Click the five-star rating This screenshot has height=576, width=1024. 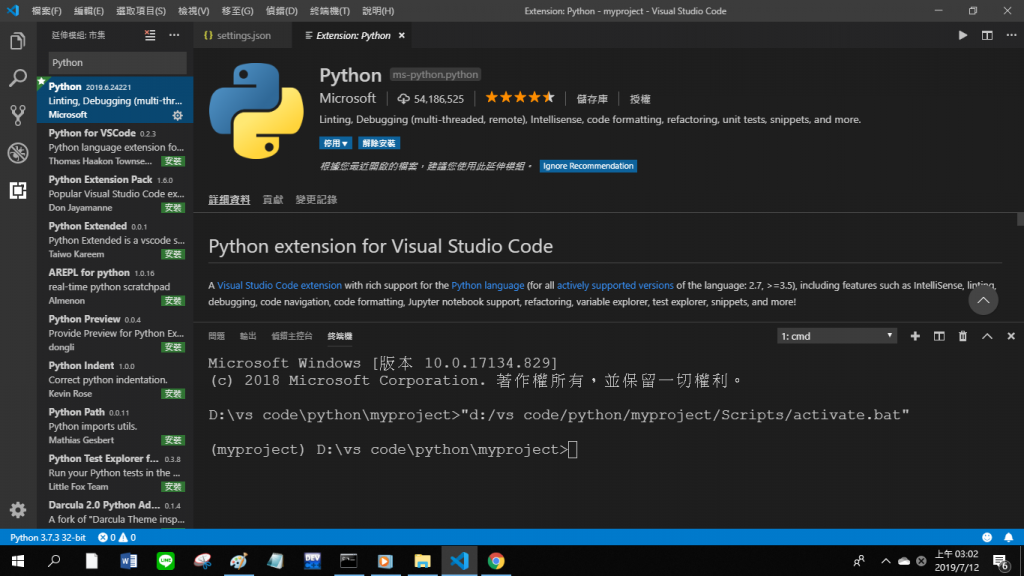pyautogui.click(x=520, y=98)
